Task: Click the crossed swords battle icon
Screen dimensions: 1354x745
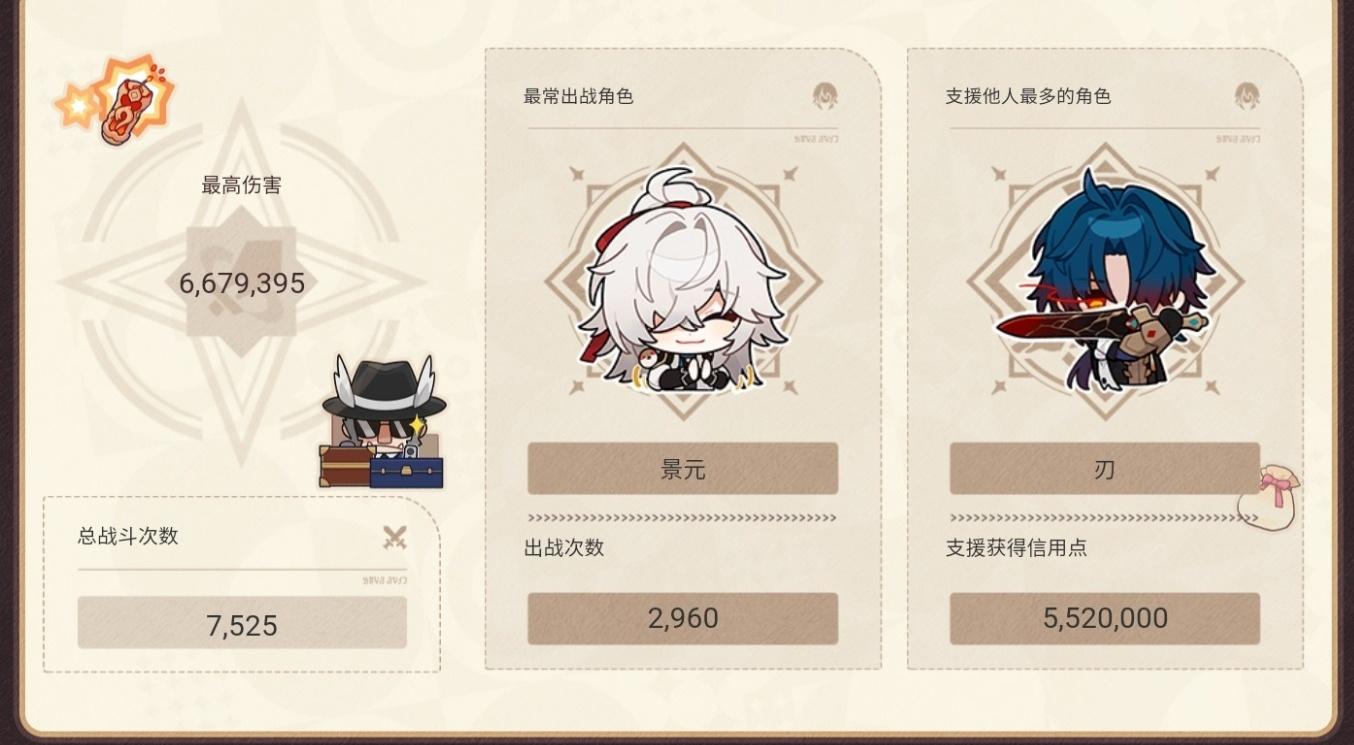Action: coord(395,537)
